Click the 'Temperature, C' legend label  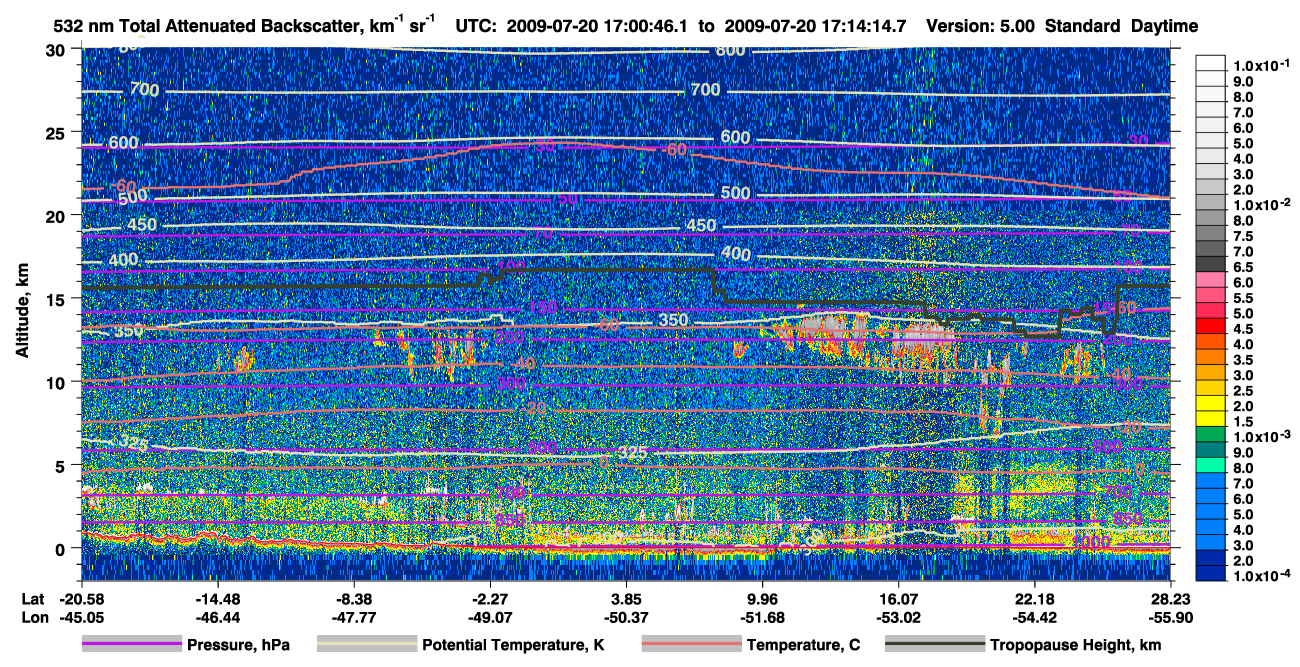click(x=803, y=646)
